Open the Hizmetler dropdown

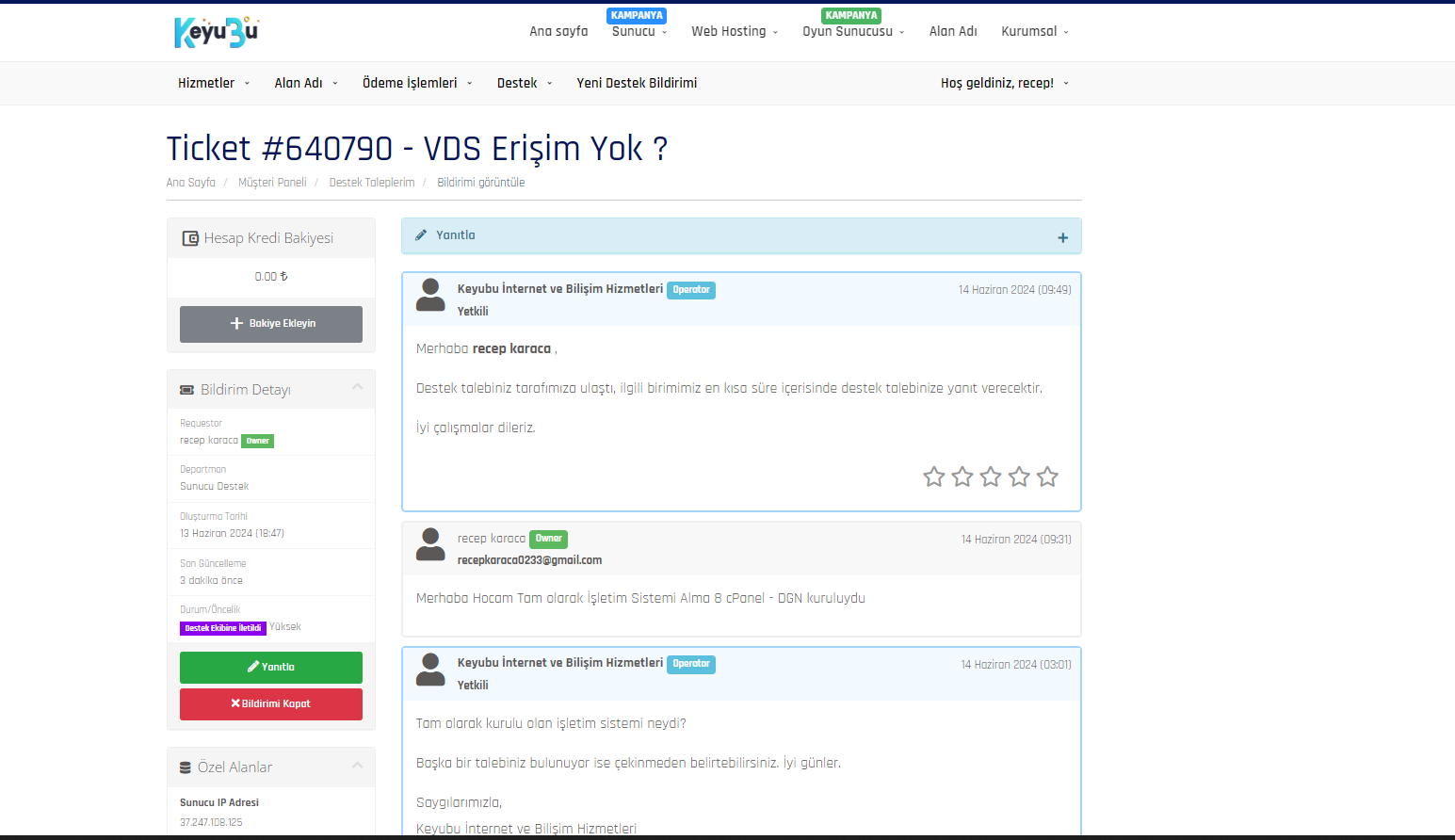click(x=214, y=83)
